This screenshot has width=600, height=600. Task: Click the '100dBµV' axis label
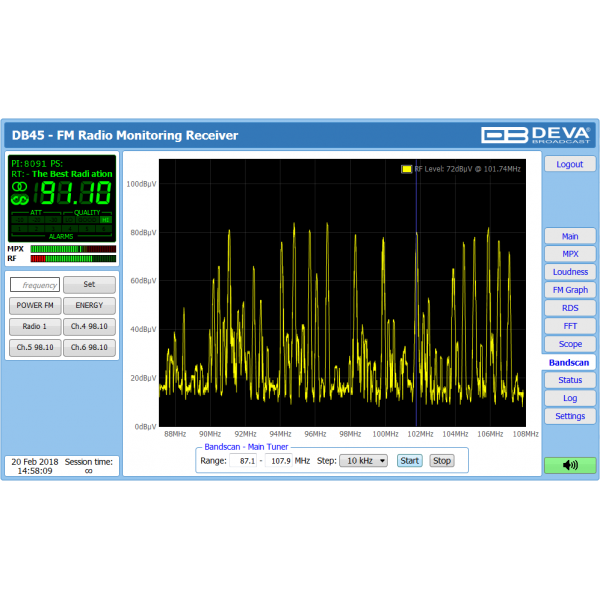pyautogui.click(x=141, y=184)
